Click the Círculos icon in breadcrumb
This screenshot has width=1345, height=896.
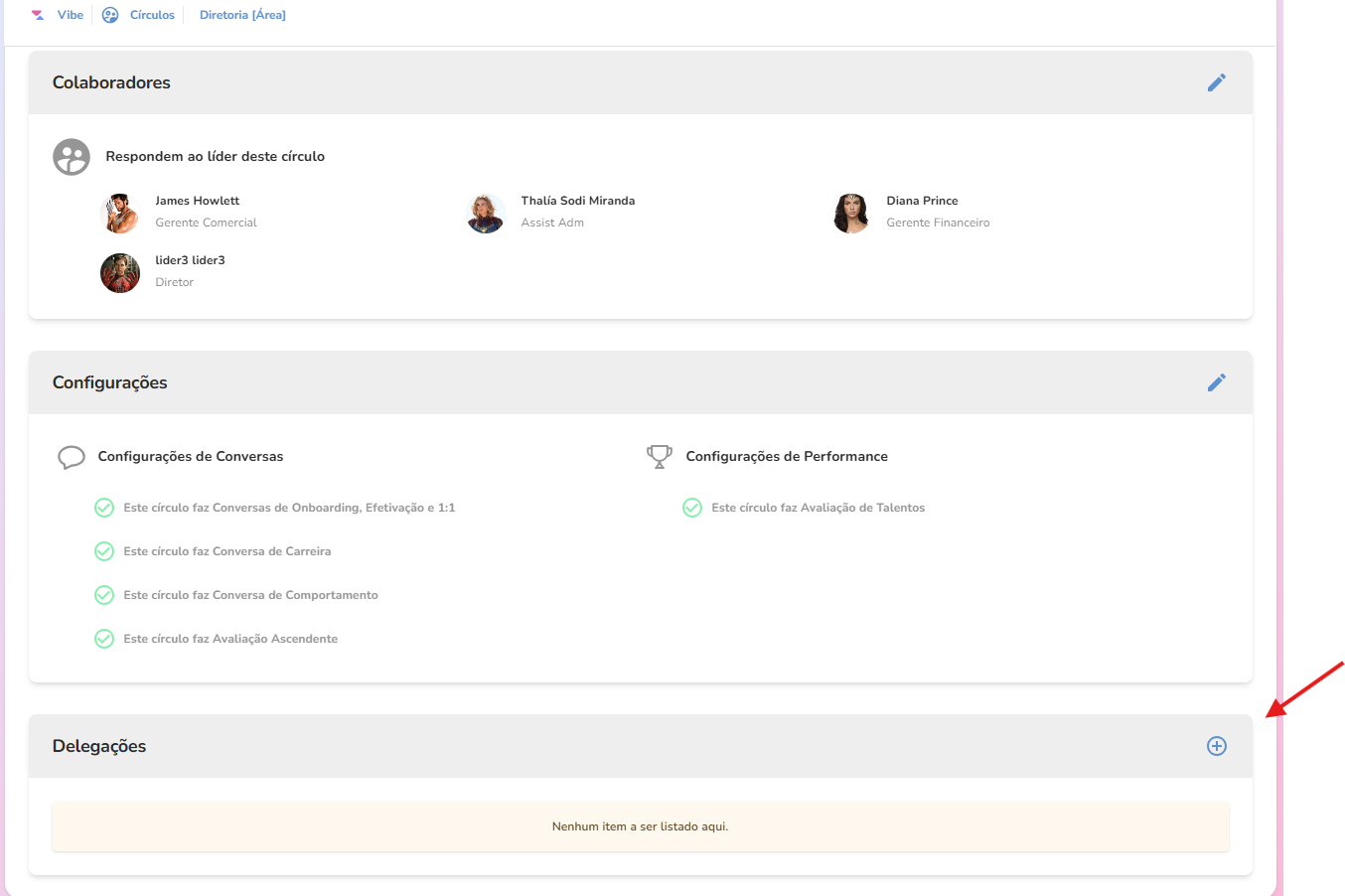tap(110, 15)
